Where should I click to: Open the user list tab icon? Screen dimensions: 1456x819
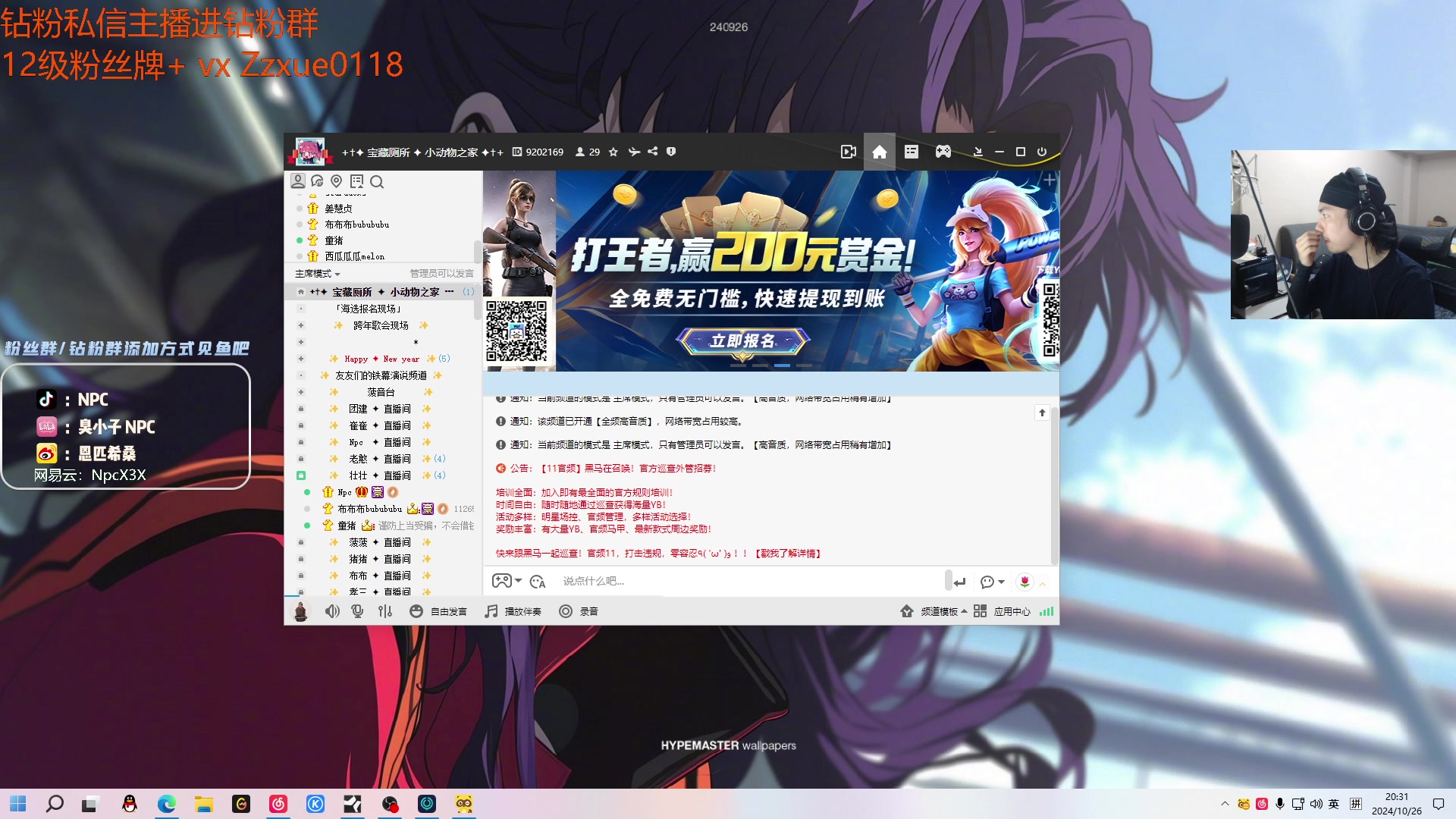pyautogui.click(x=298, y=181)
